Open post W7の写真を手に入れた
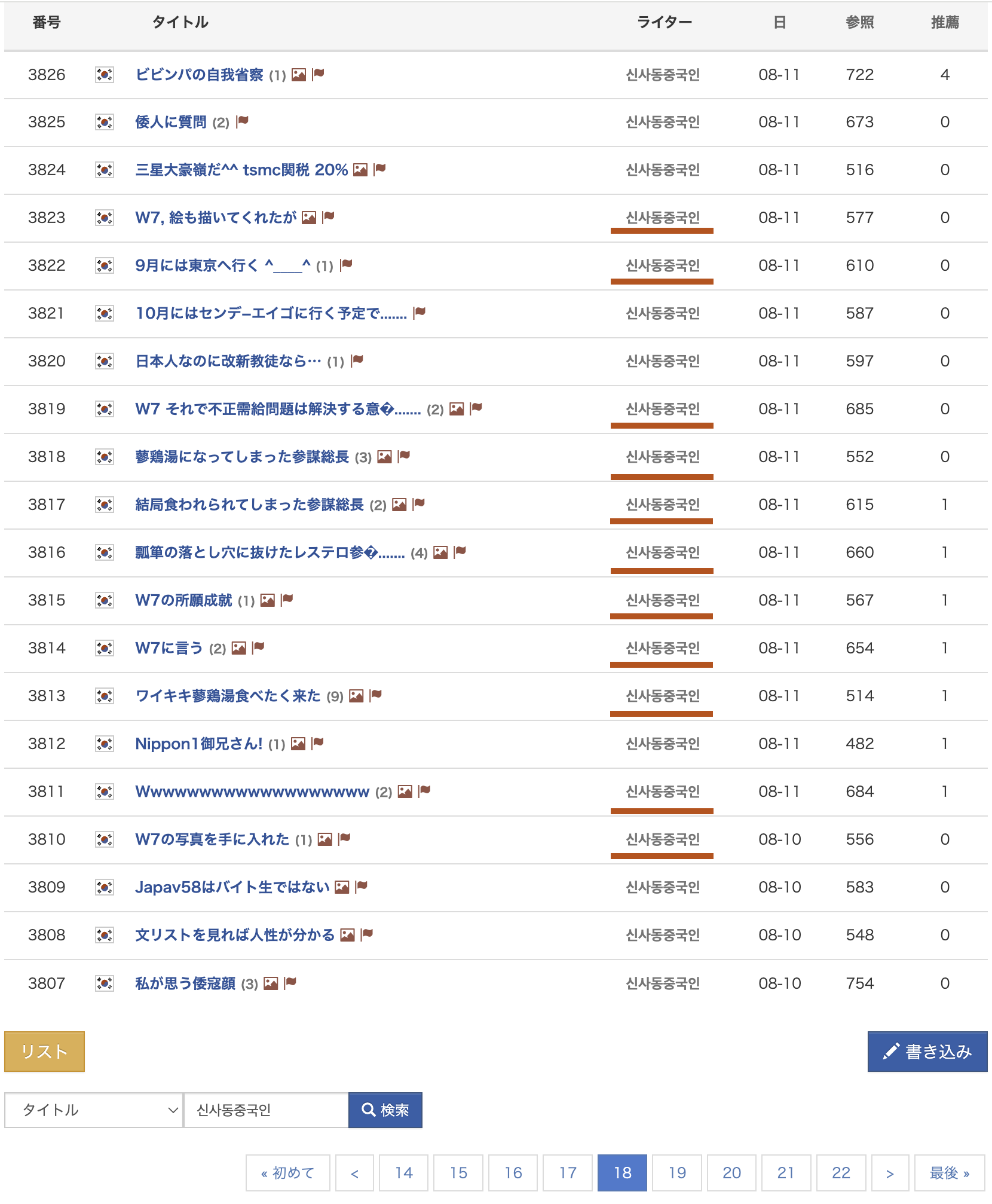992x1204 pixels. (x=212, y=839)
